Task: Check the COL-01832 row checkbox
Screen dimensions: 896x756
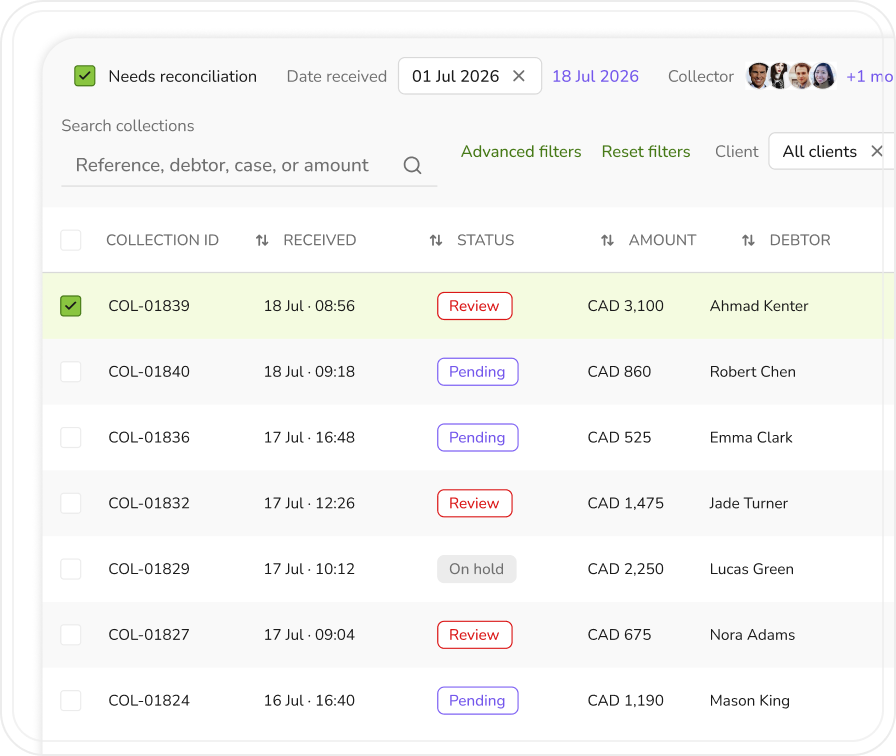Action: 71,503
